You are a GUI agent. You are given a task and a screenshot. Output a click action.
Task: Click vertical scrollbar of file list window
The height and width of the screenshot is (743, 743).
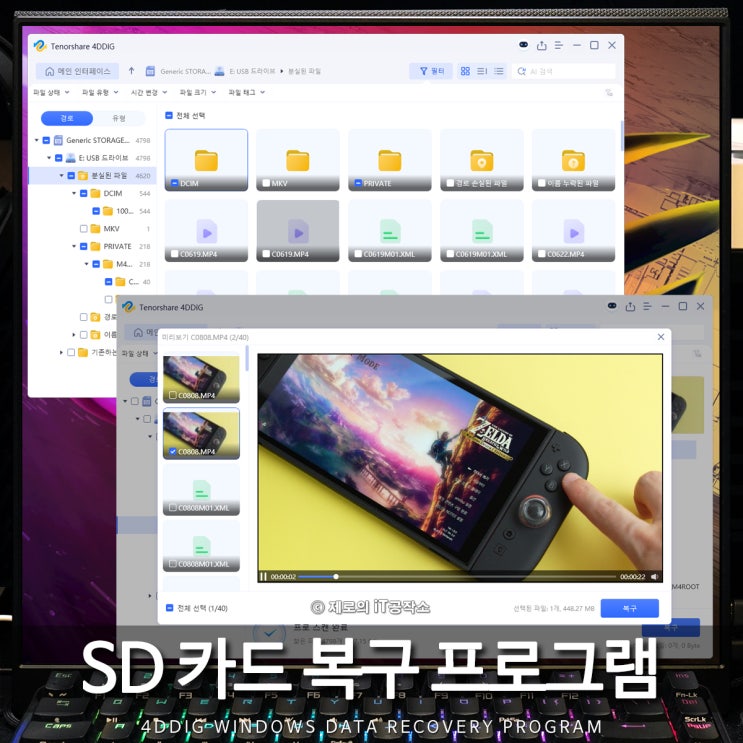pyautogui.click(x=622, y=136)
